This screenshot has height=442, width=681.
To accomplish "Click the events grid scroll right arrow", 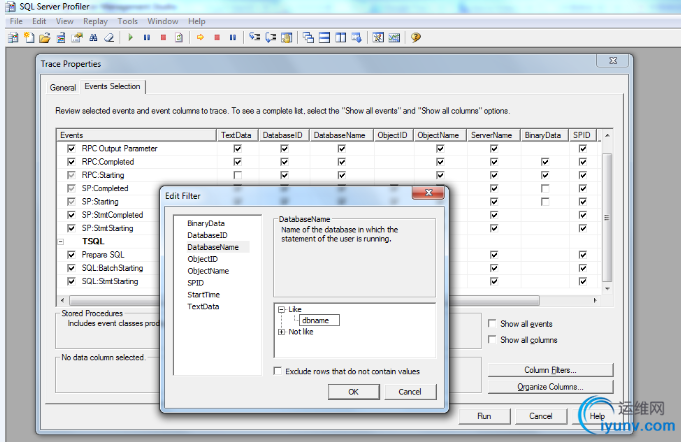I will point(595,300).
